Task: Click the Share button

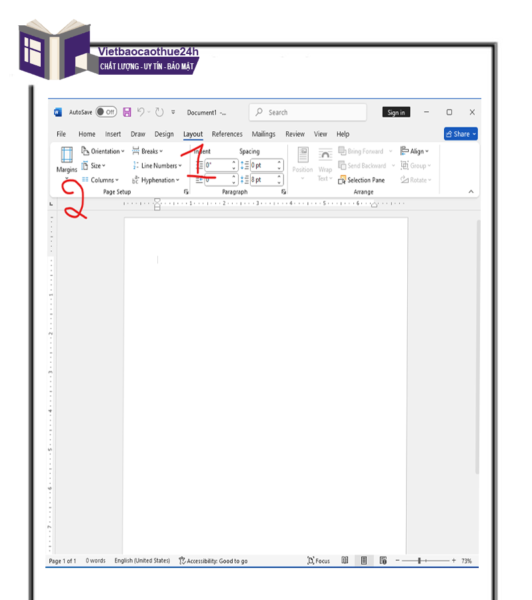Action: [461, 134]
